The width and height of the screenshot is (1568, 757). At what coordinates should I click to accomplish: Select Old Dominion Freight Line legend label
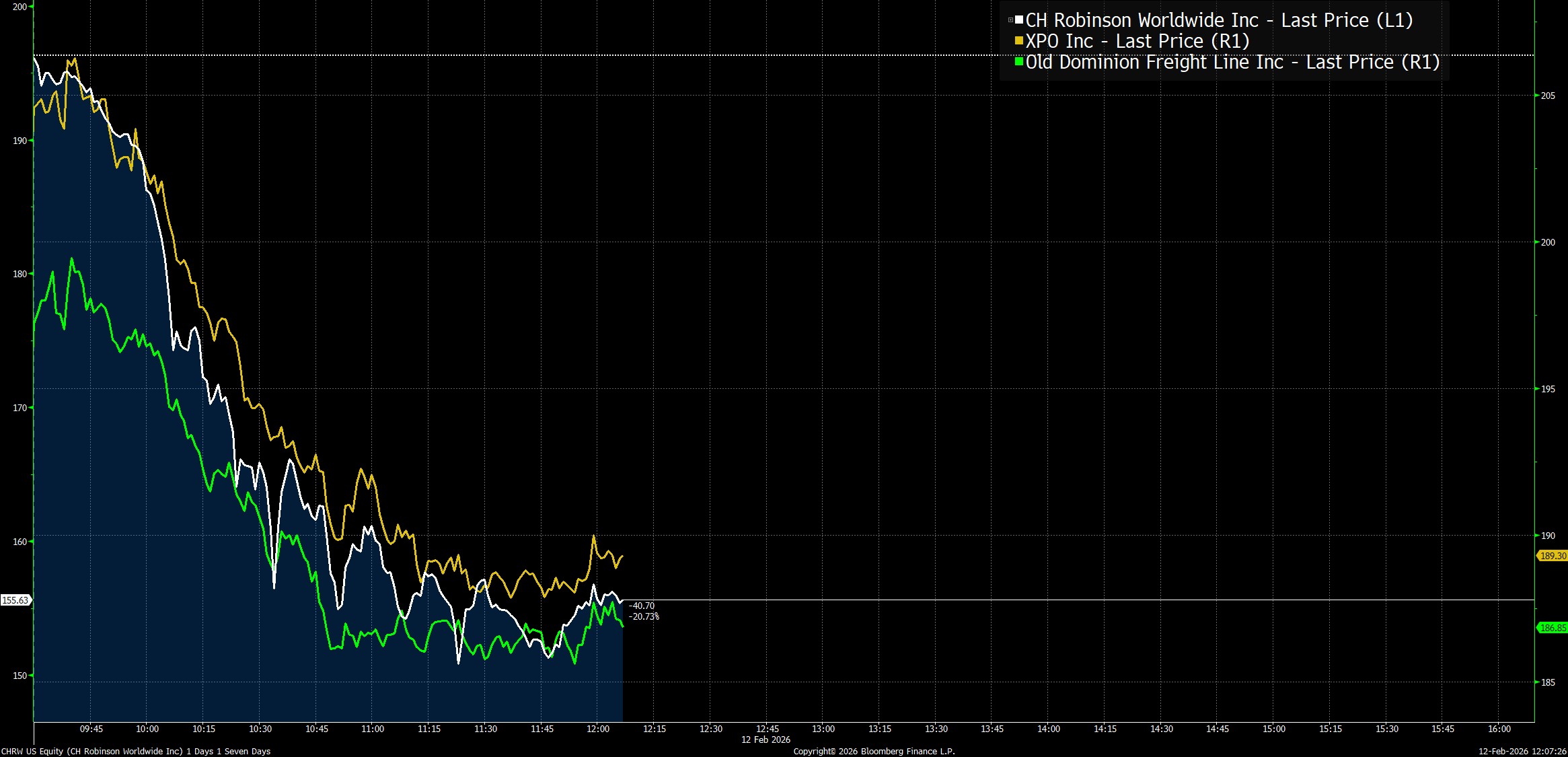[1232, 62]
